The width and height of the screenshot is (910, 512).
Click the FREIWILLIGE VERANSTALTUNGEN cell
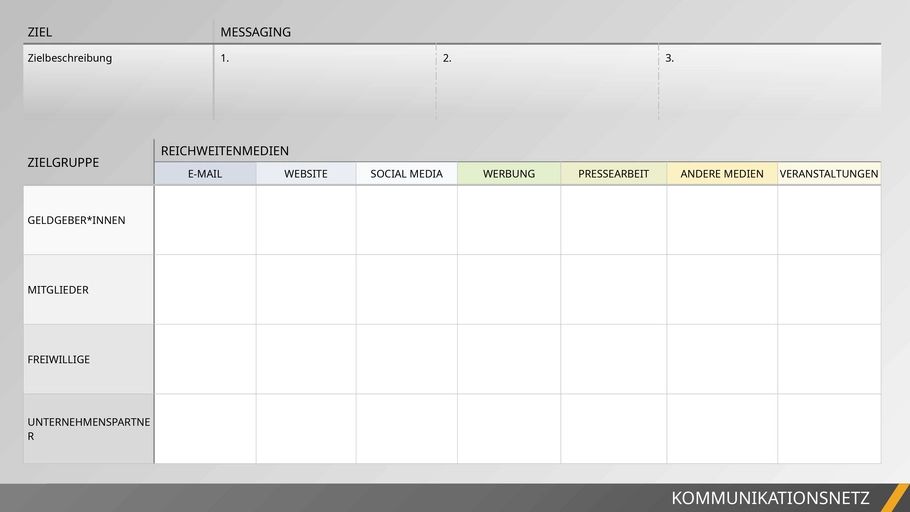829,359
